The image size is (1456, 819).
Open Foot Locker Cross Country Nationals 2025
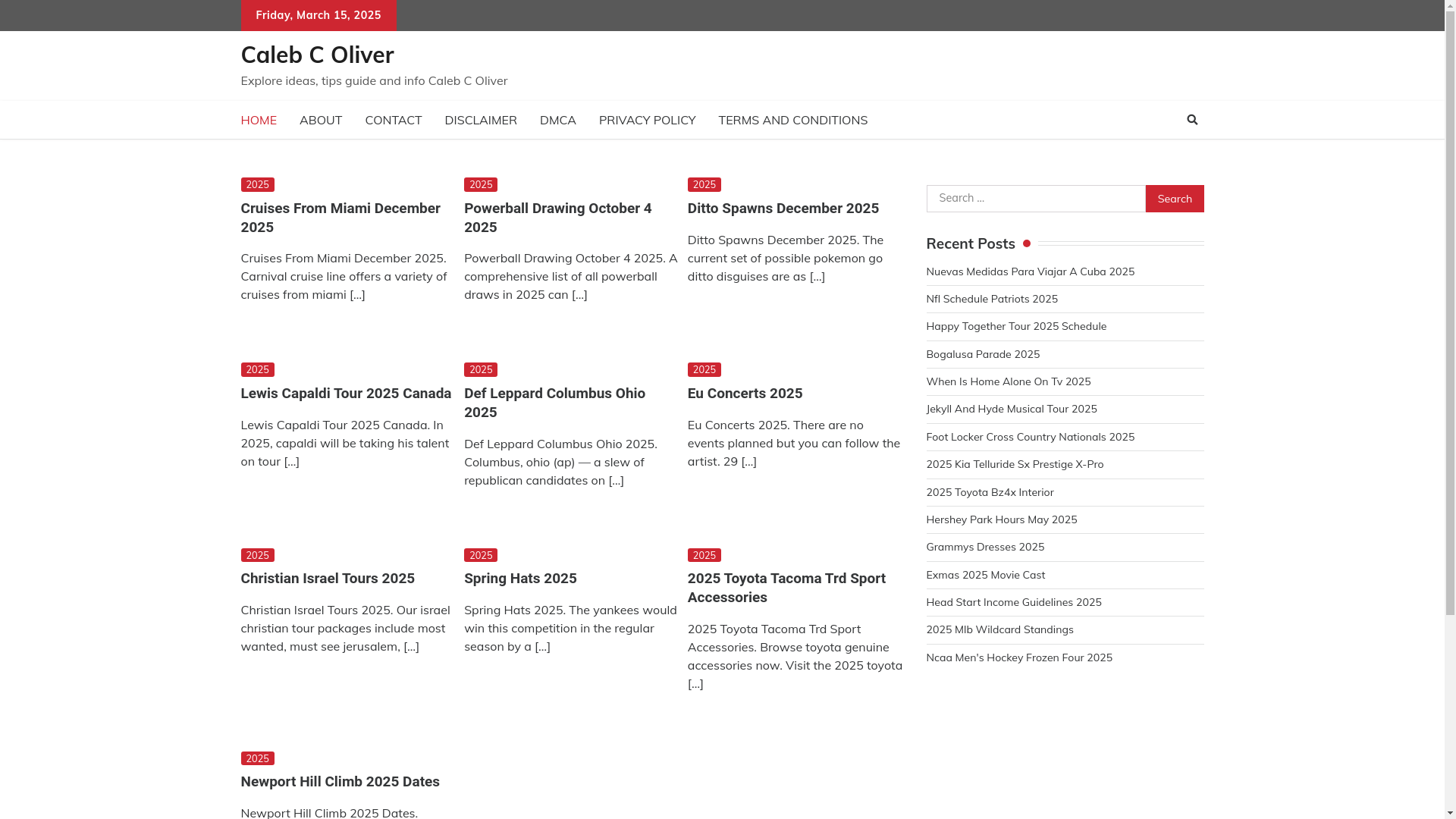(x=1031, y=437)
